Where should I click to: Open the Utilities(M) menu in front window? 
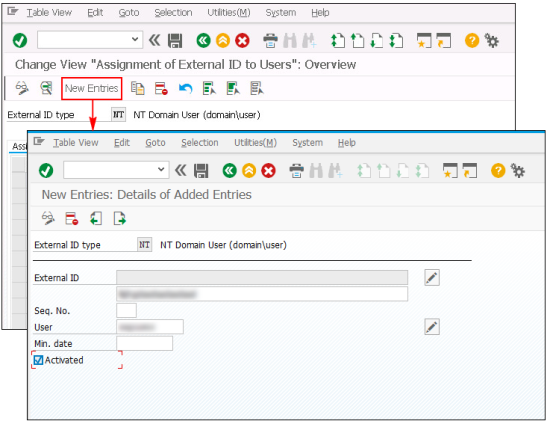(x=255, y=143)
